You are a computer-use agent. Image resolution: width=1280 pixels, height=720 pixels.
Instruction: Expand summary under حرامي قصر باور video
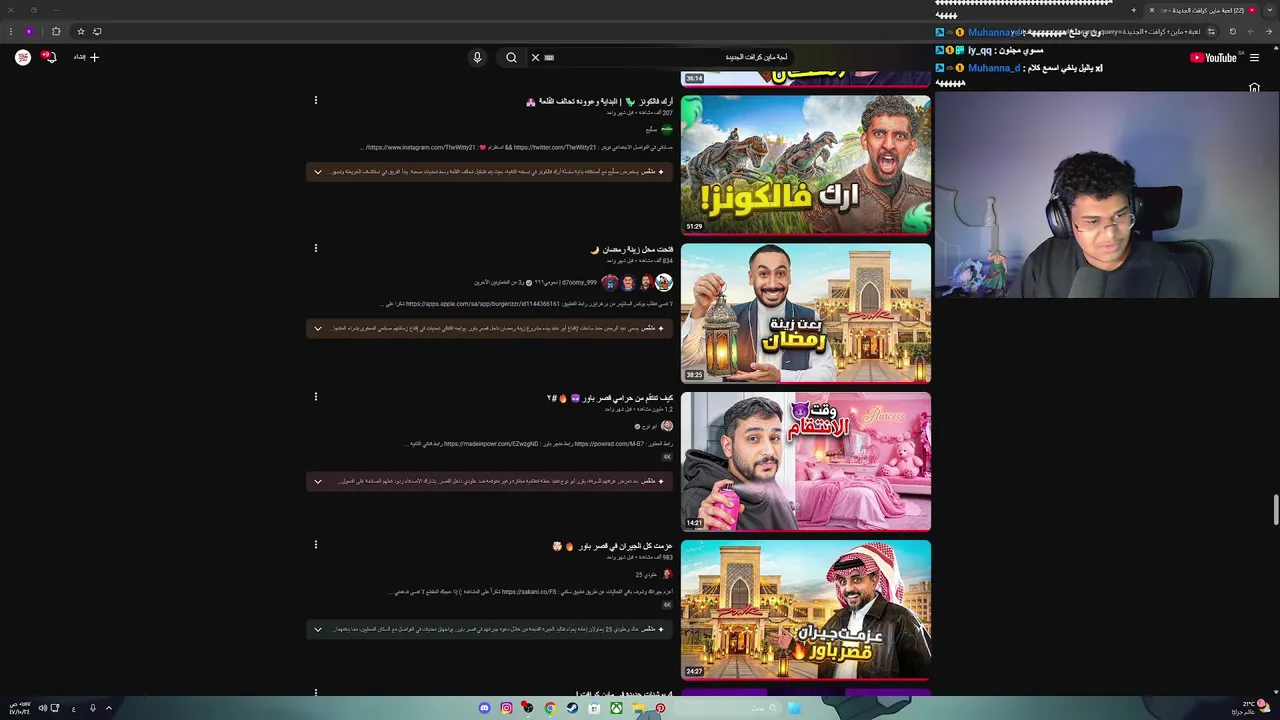318,481
